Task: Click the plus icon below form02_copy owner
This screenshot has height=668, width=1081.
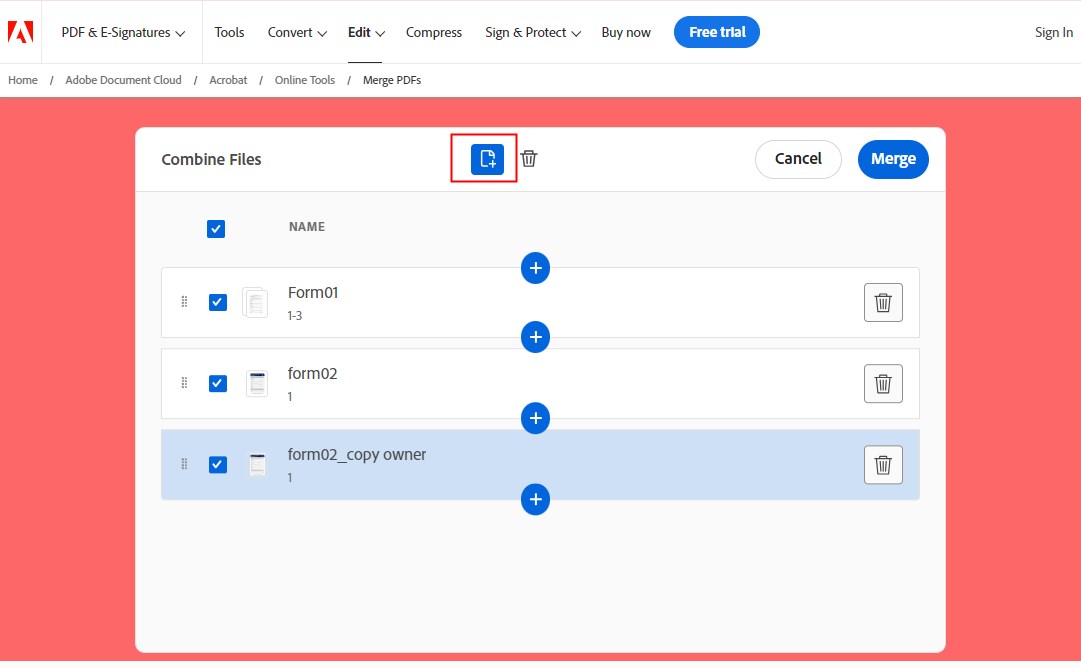Action: click(535, 499)
